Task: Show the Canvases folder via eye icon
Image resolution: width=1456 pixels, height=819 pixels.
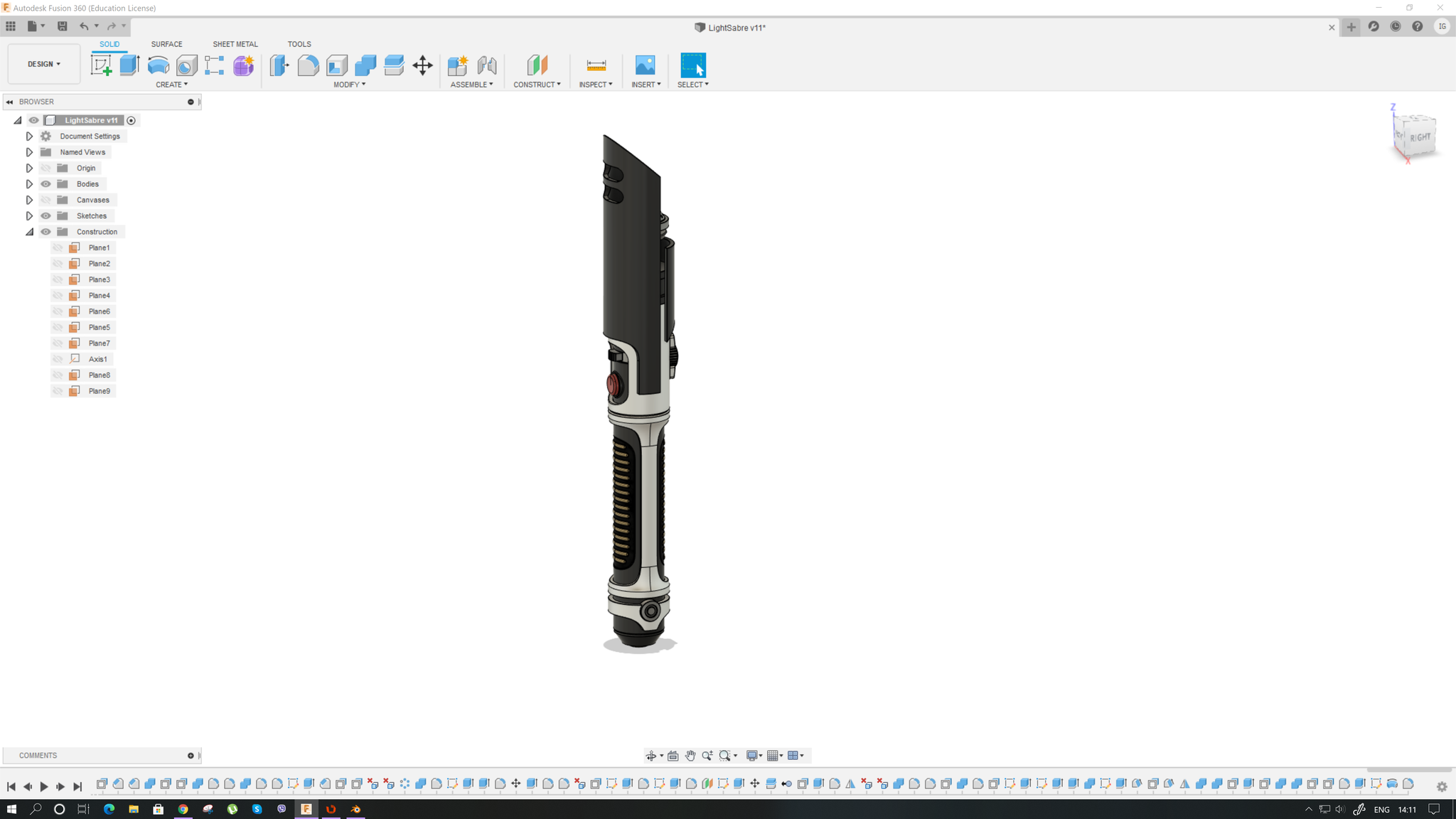Action: 46,200
